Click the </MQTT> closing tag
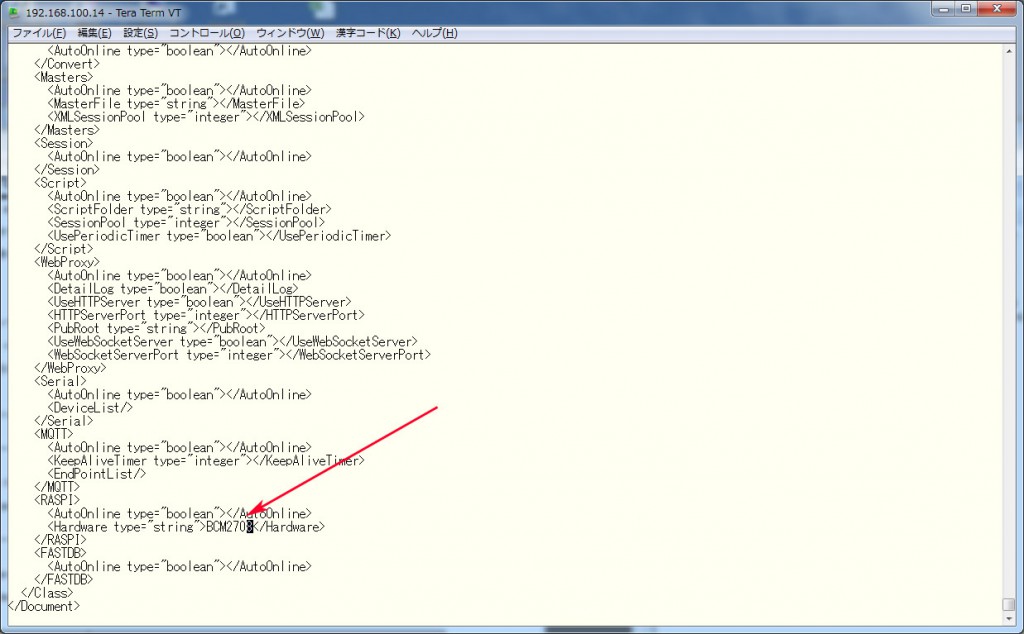This screenshot has height=634, width=1024. (57, 487)
